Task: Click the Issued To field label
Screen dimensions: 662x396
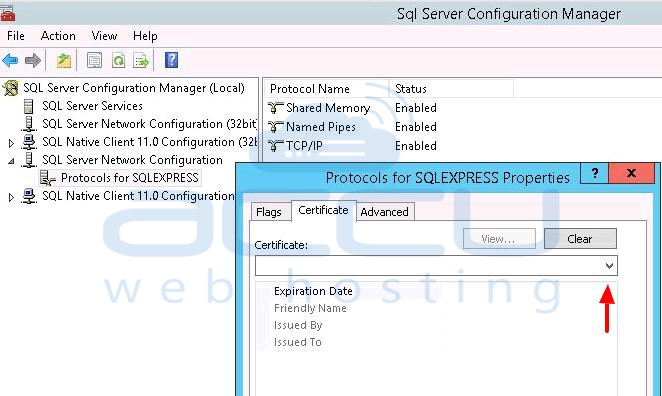Action: pyautogui.click(x=298, y=342)
